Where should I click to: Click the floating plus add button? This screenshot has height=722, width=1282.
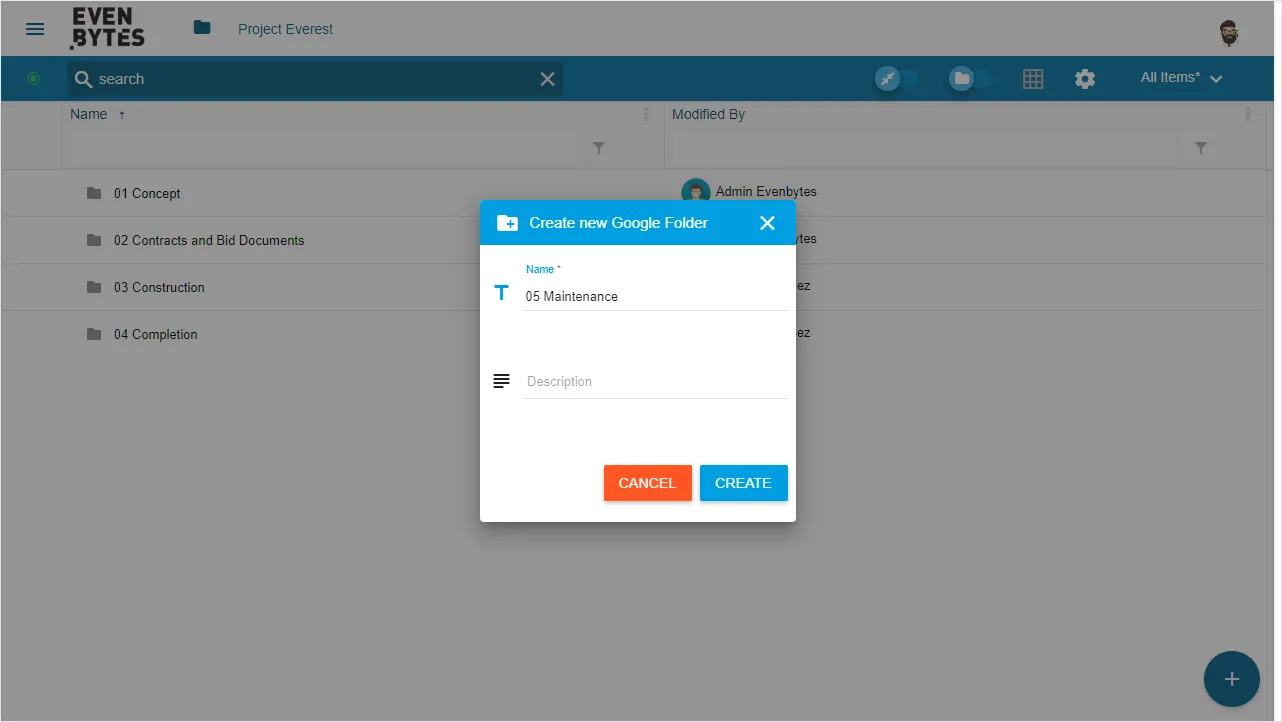coord(1232,679)
